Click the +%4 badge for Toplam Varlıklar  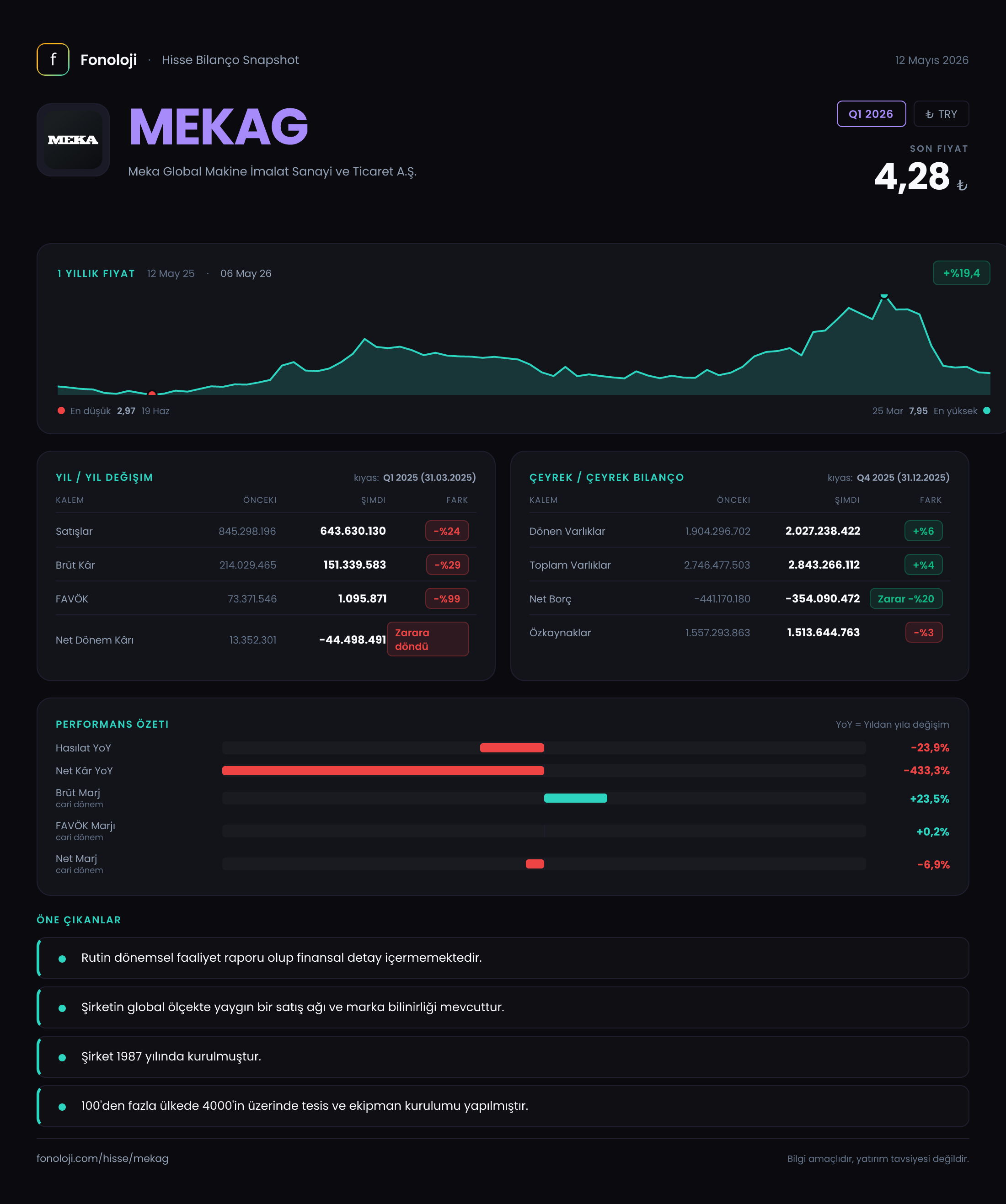[923, 565]
